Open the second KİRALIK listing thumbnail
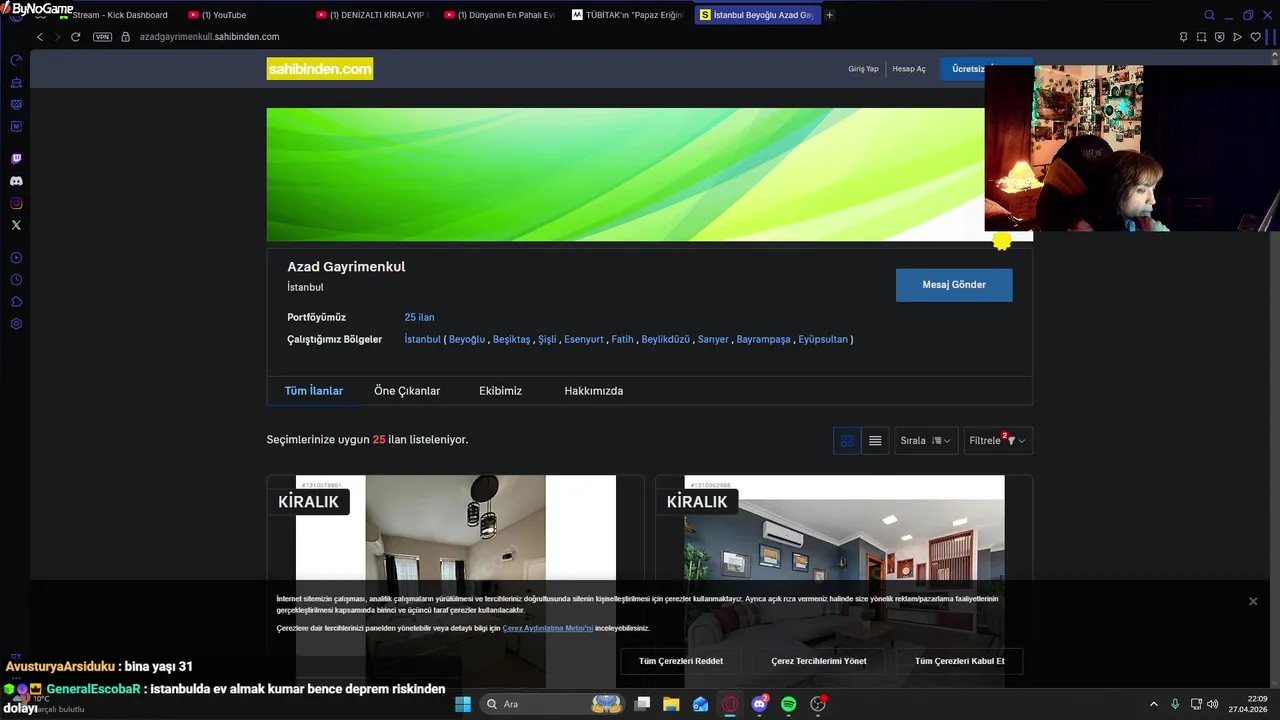The height and width of the screenshot is (720, 1280). click(844, 580)
